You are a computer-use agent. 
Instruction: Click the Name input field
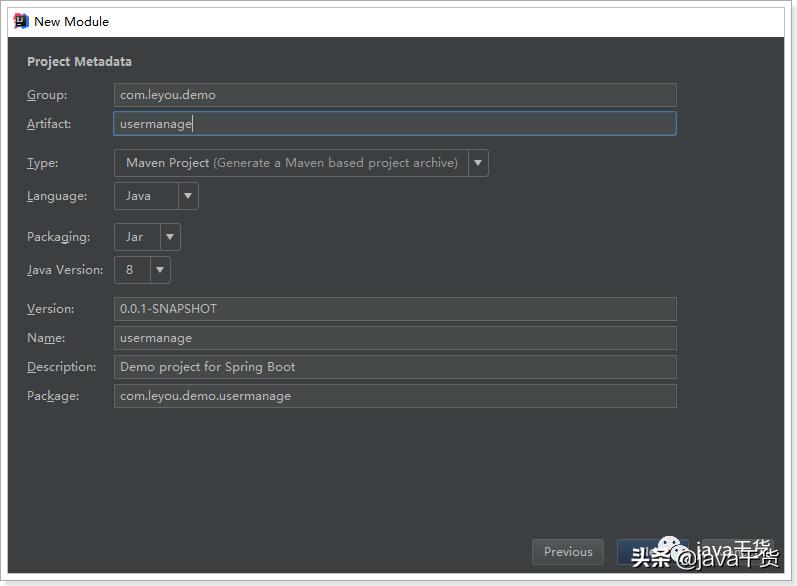(395, 338)
